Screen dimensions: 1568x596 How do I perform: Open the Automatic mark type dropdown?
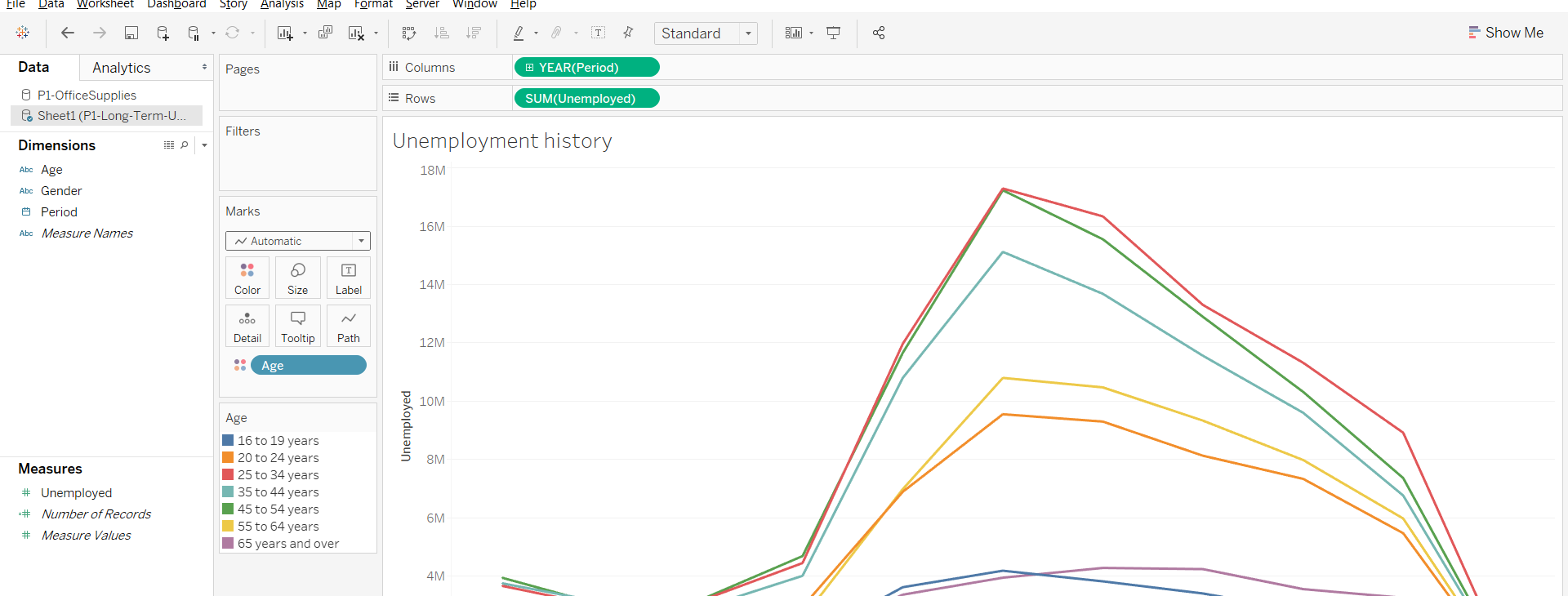click(x=298, y=241)
